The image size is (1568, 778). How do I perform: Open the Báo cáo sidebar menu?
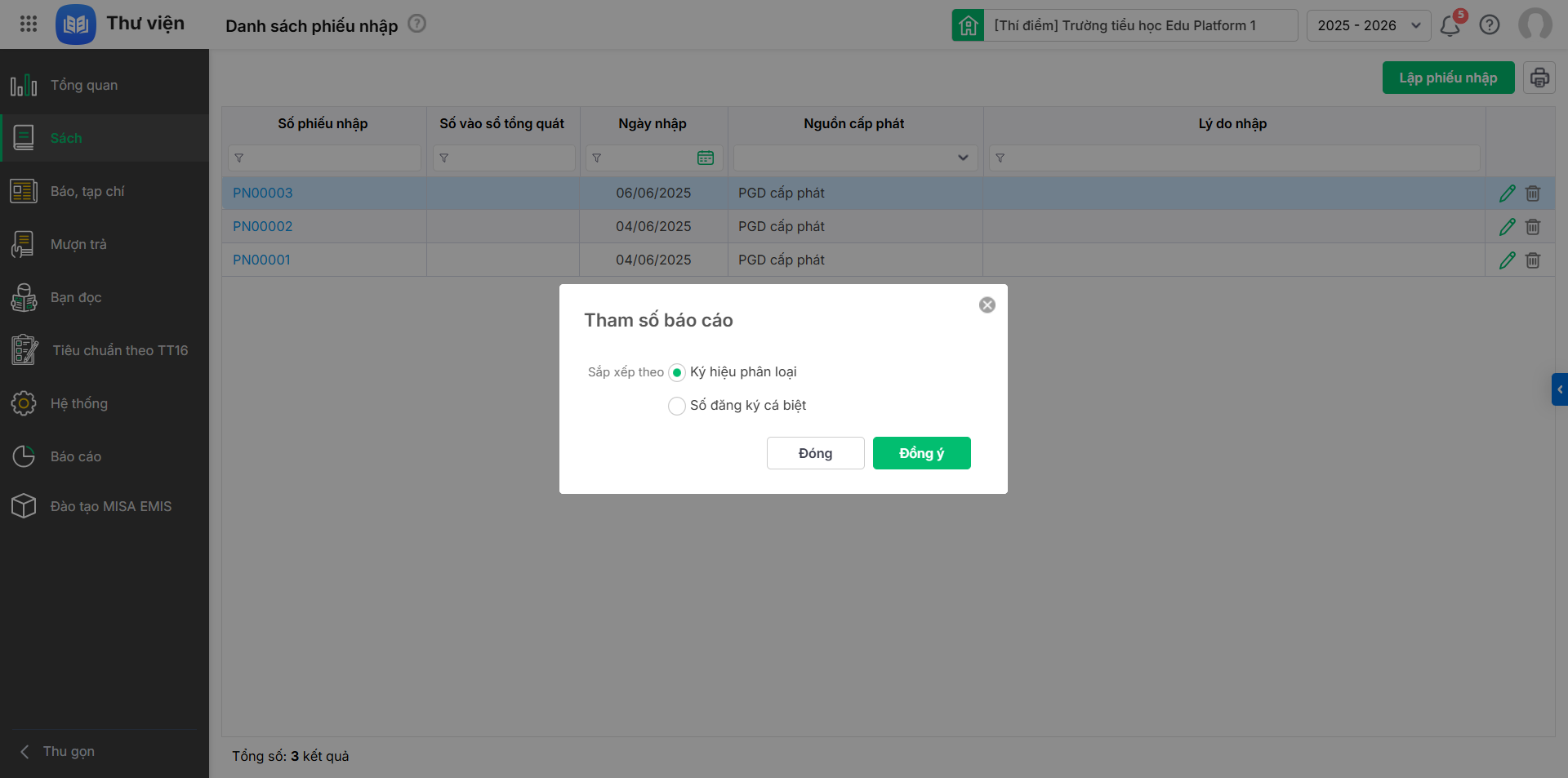click(x=75, y=456)
